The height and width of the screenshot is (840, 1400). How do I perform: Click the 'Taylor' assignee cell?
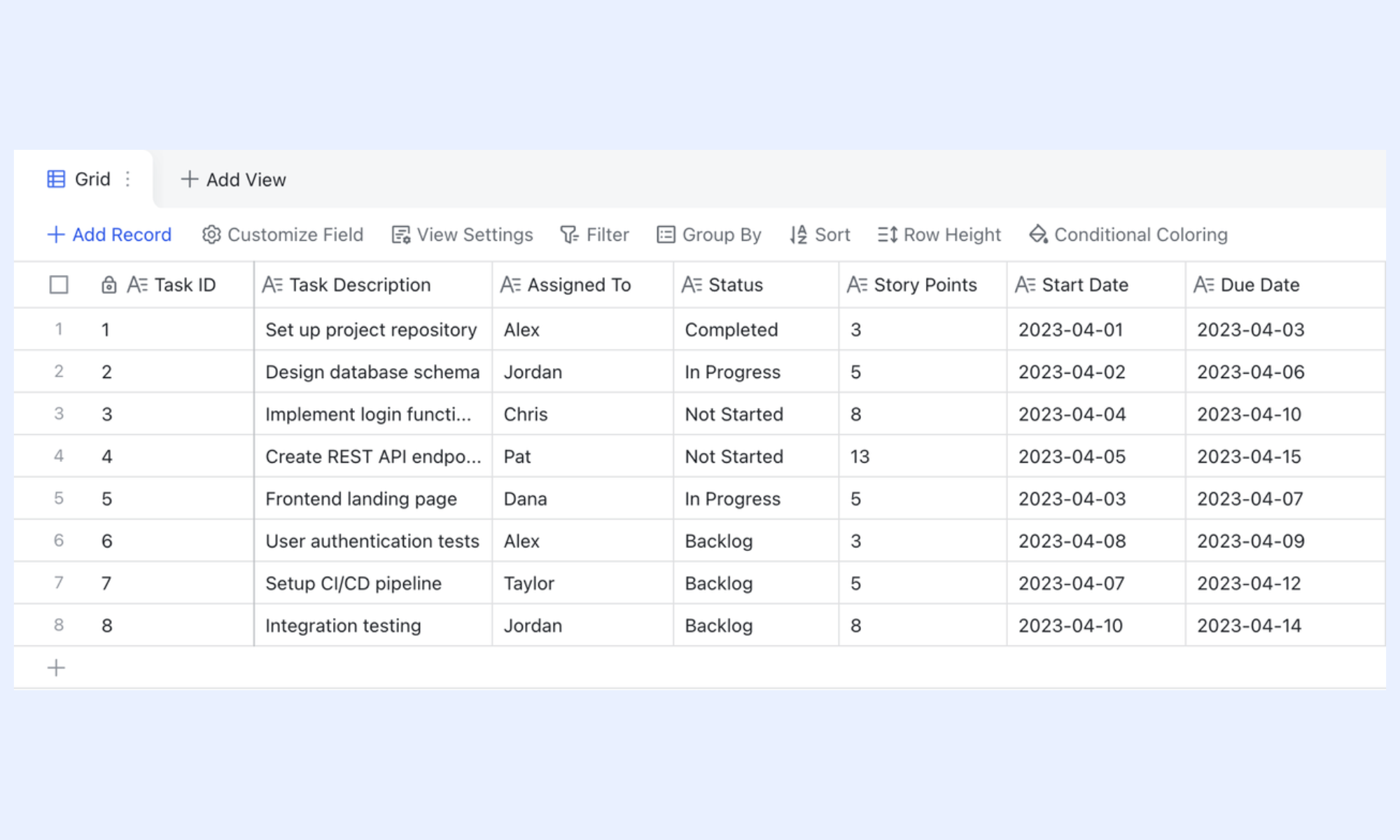coord(582,583)
